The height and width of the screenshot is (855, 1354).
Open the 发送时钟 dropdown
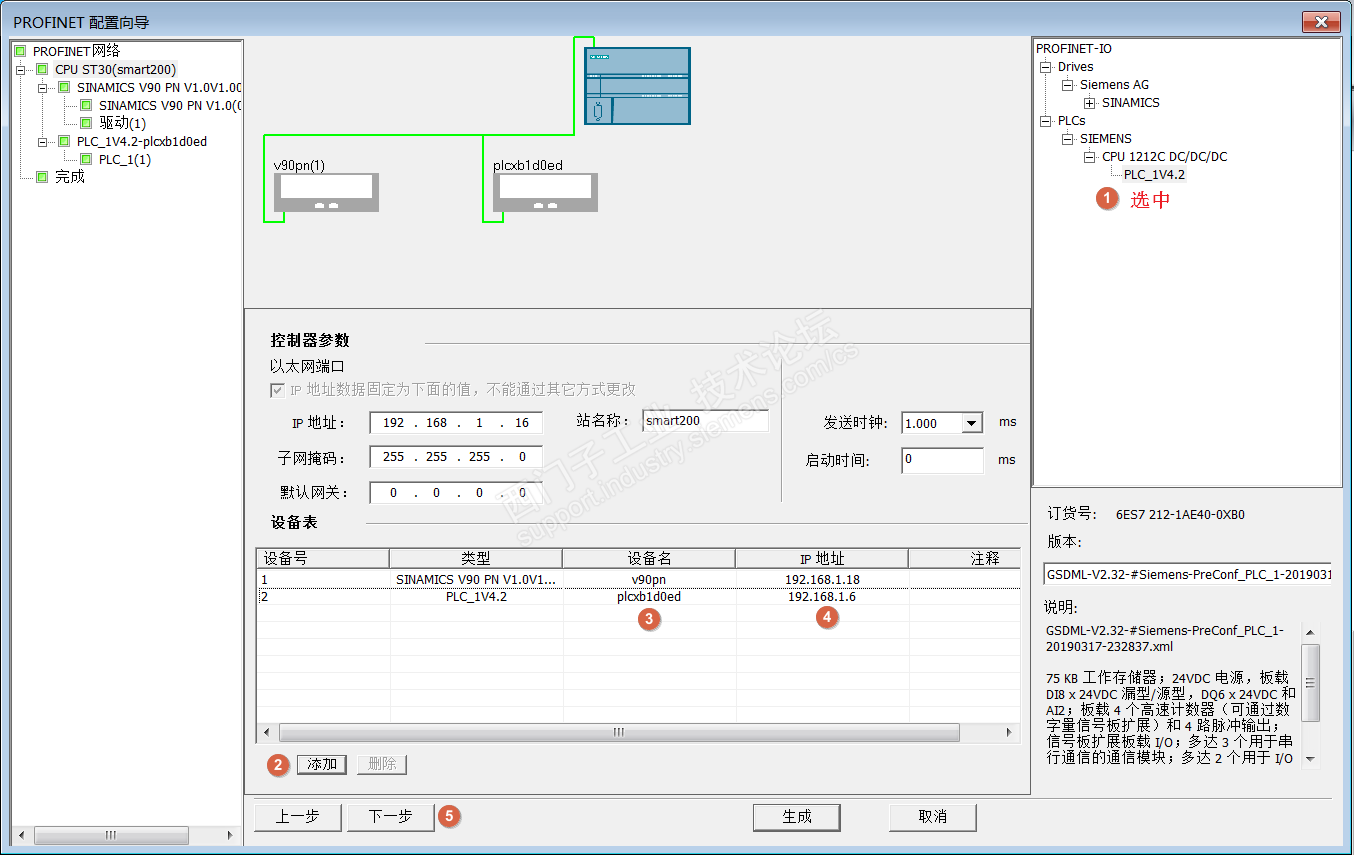click(972, 423)
